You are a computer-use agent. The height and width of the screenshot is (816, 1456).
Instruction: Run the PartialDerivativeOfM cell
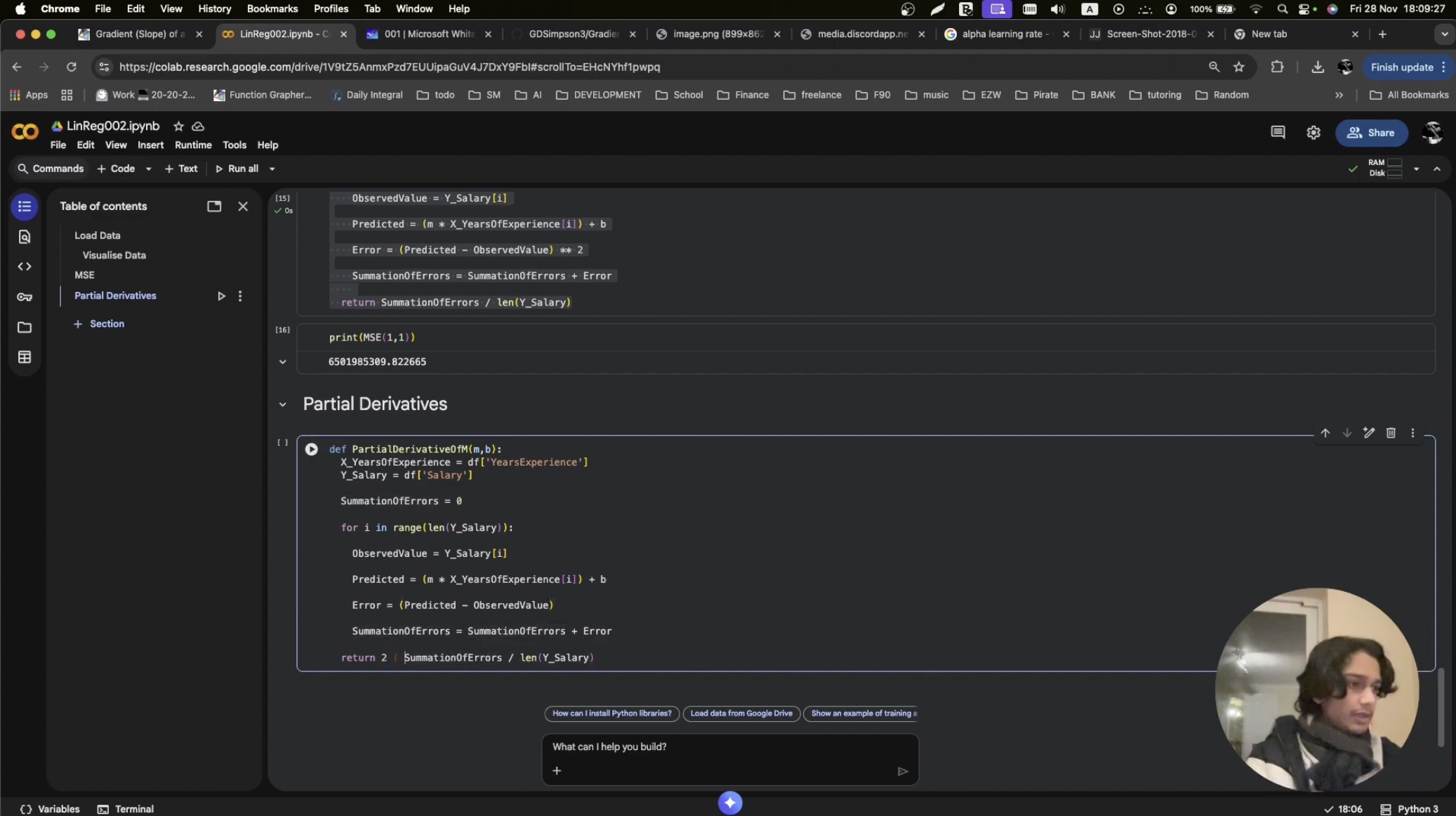tap(311, 449)
